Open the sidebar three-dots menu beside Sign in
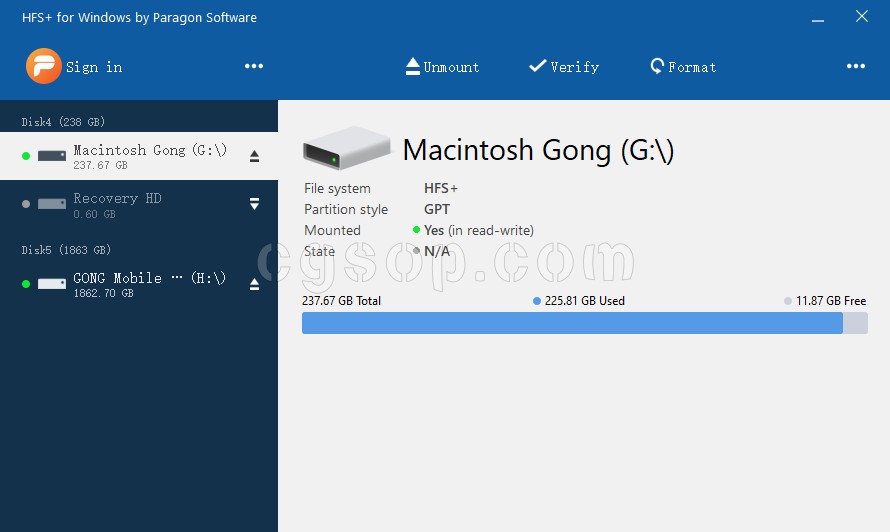 [254, 66]
